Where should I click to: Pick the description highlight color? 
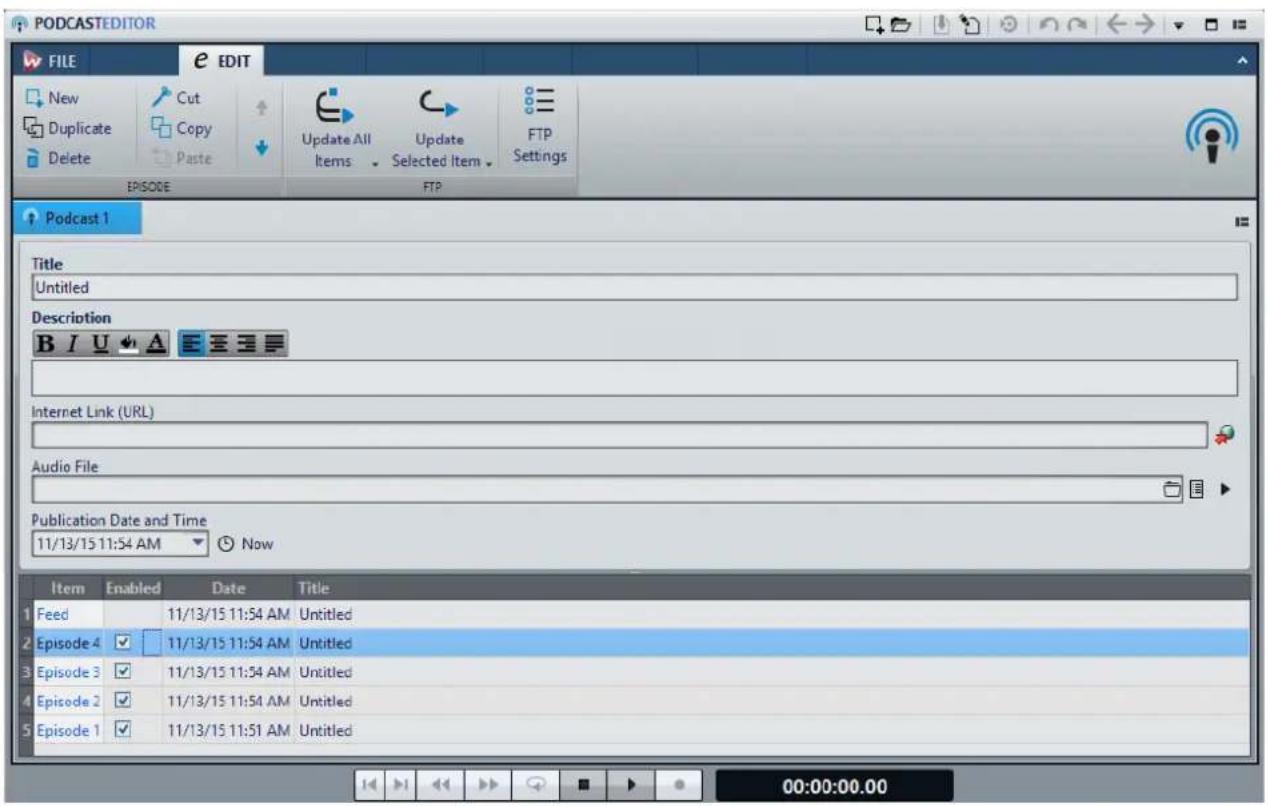(129, 344)
